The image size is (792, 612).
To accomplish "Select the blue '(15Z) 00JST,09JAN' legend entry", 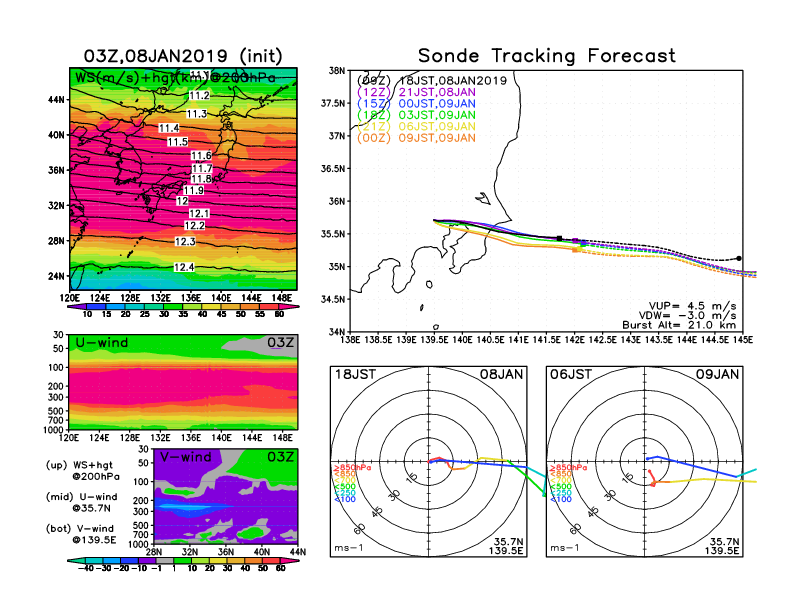I will [x=416, y=104].
